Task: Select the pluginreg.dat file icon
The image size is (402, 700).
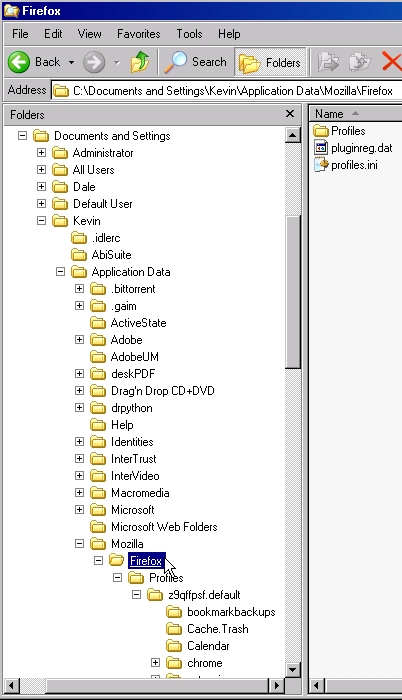Action: point(321,148)
